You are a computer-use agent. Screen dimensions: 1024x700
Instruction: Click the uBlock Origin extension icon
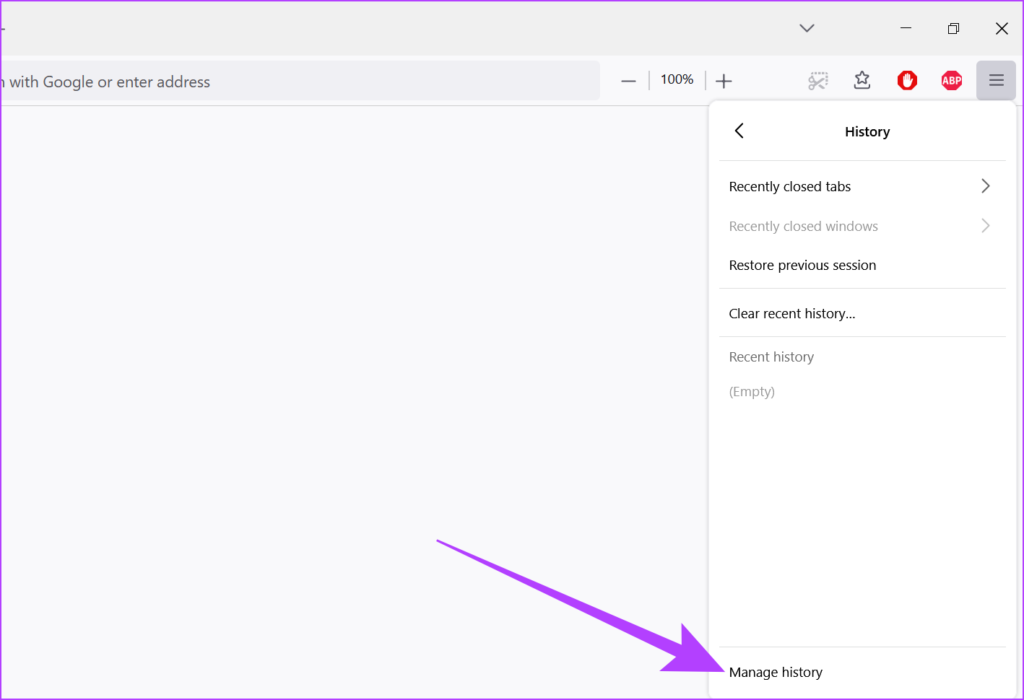[x=907, y=80]
